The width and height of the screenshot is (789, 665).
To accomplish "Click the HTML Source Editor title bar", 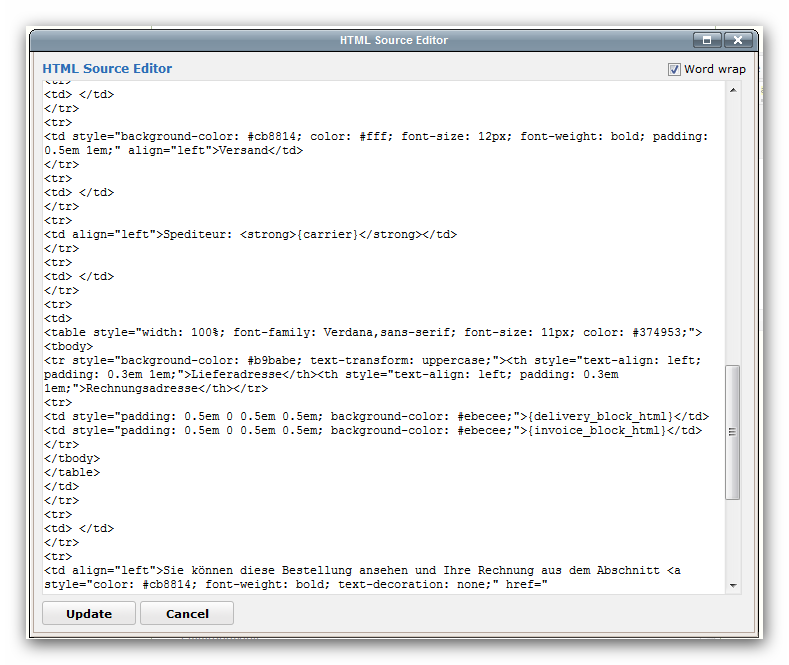I will point(393,40).
